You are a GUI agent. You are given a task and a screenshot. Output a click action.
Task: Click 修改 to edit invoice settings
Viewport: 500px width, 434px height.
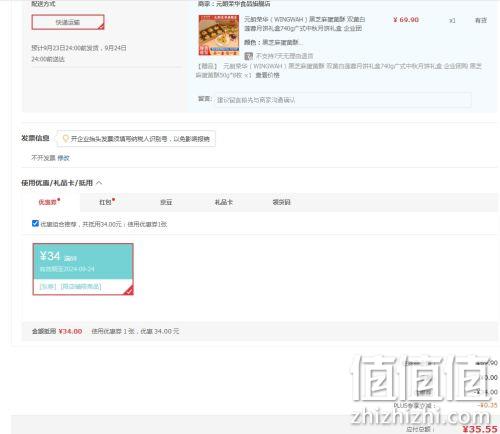[63, 158]
